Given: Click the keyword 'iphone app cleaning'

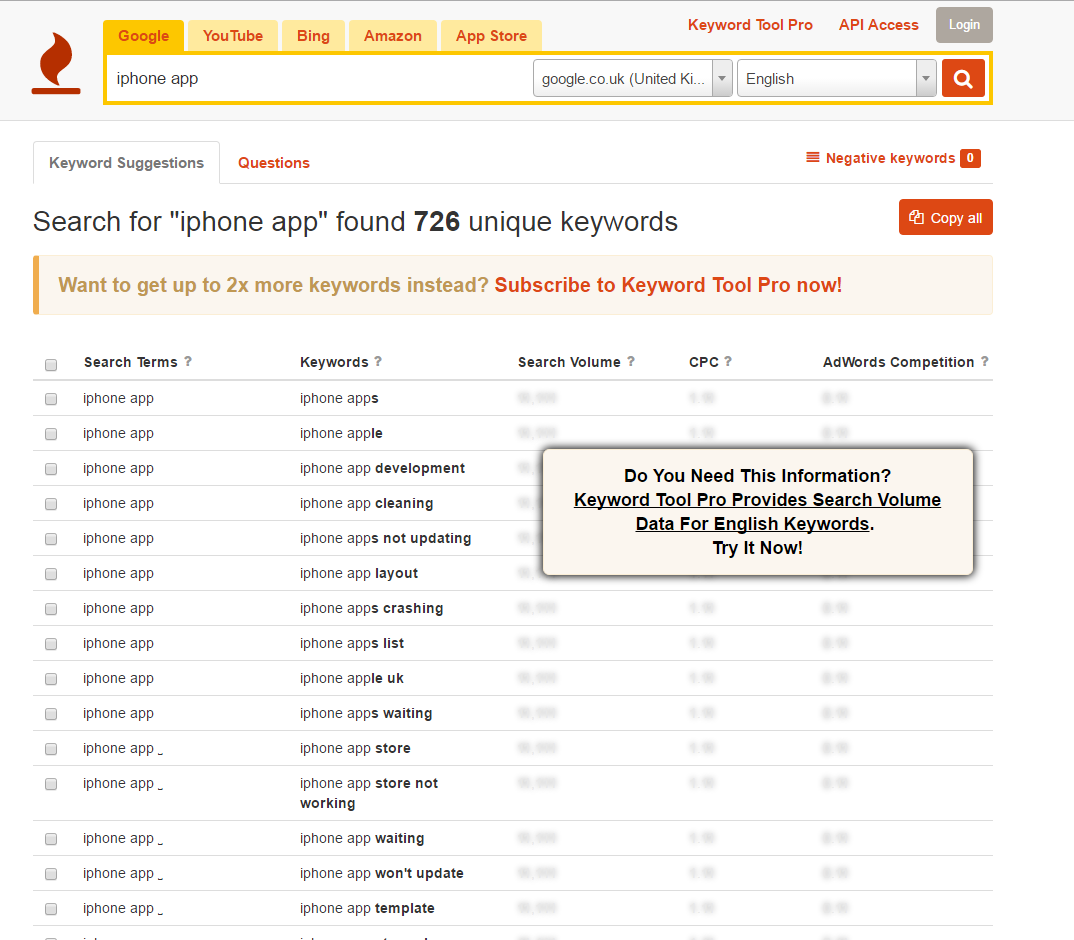Looking at the screenshot, I should 366,504.
